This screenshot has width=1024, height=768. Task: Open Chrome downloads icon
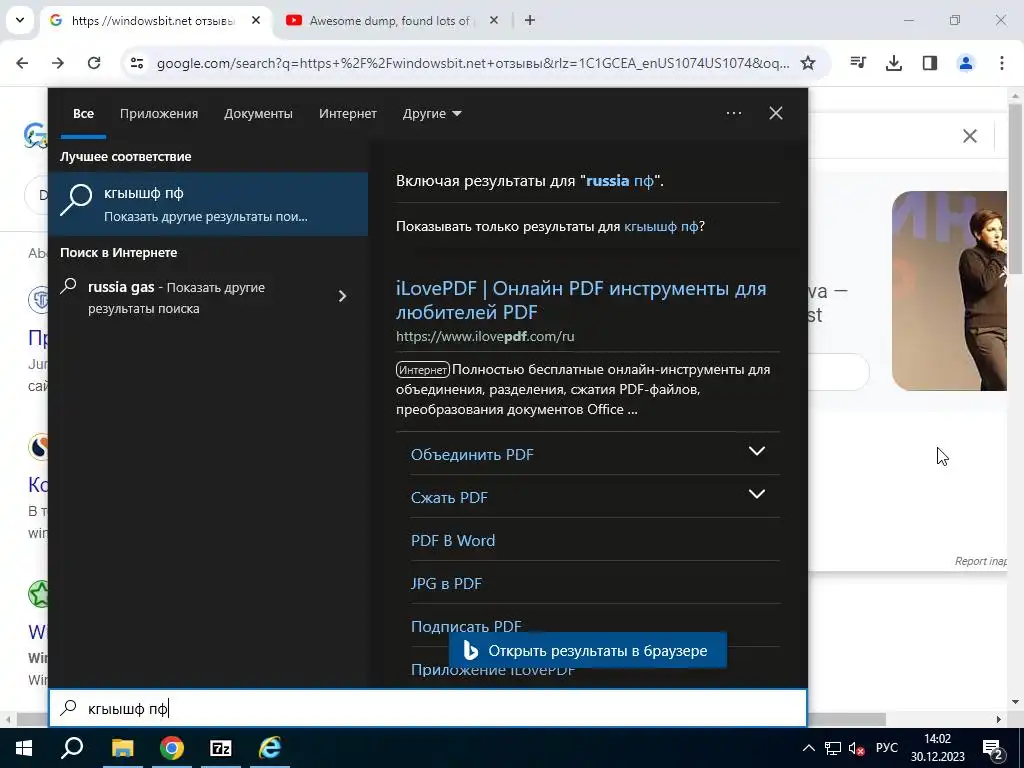click(894, 63)
